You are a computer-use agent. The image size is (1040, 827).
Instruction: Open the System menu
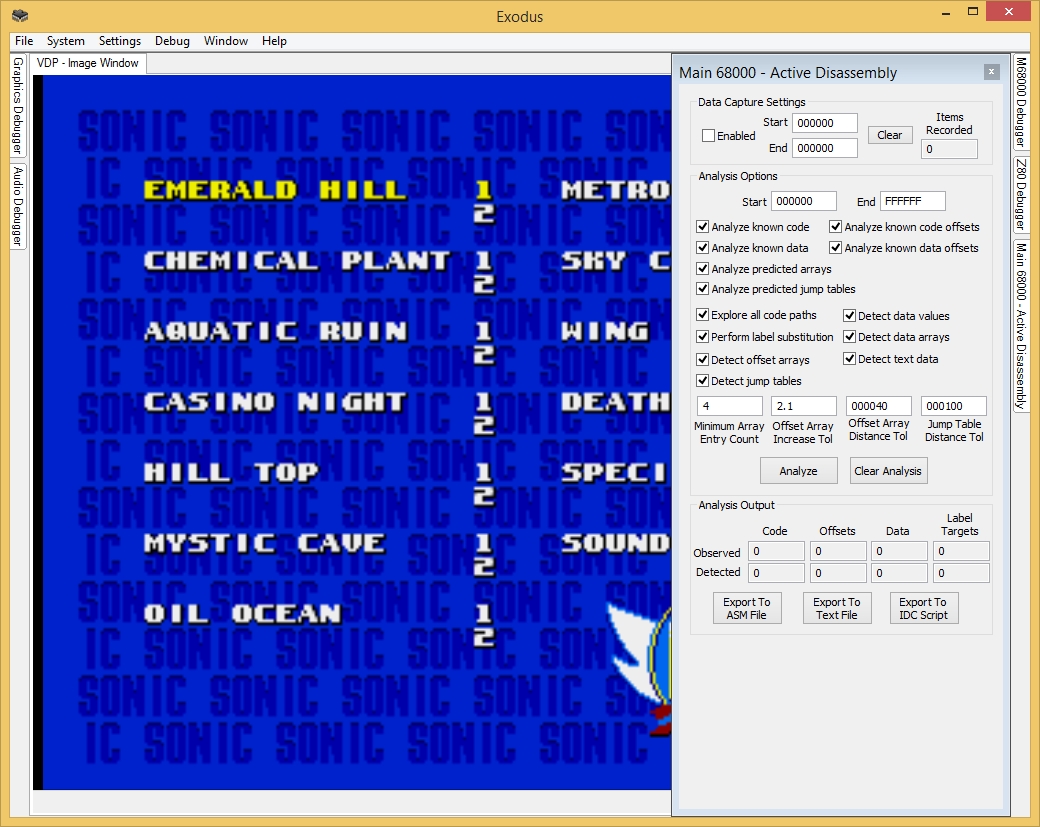[66, 41]
